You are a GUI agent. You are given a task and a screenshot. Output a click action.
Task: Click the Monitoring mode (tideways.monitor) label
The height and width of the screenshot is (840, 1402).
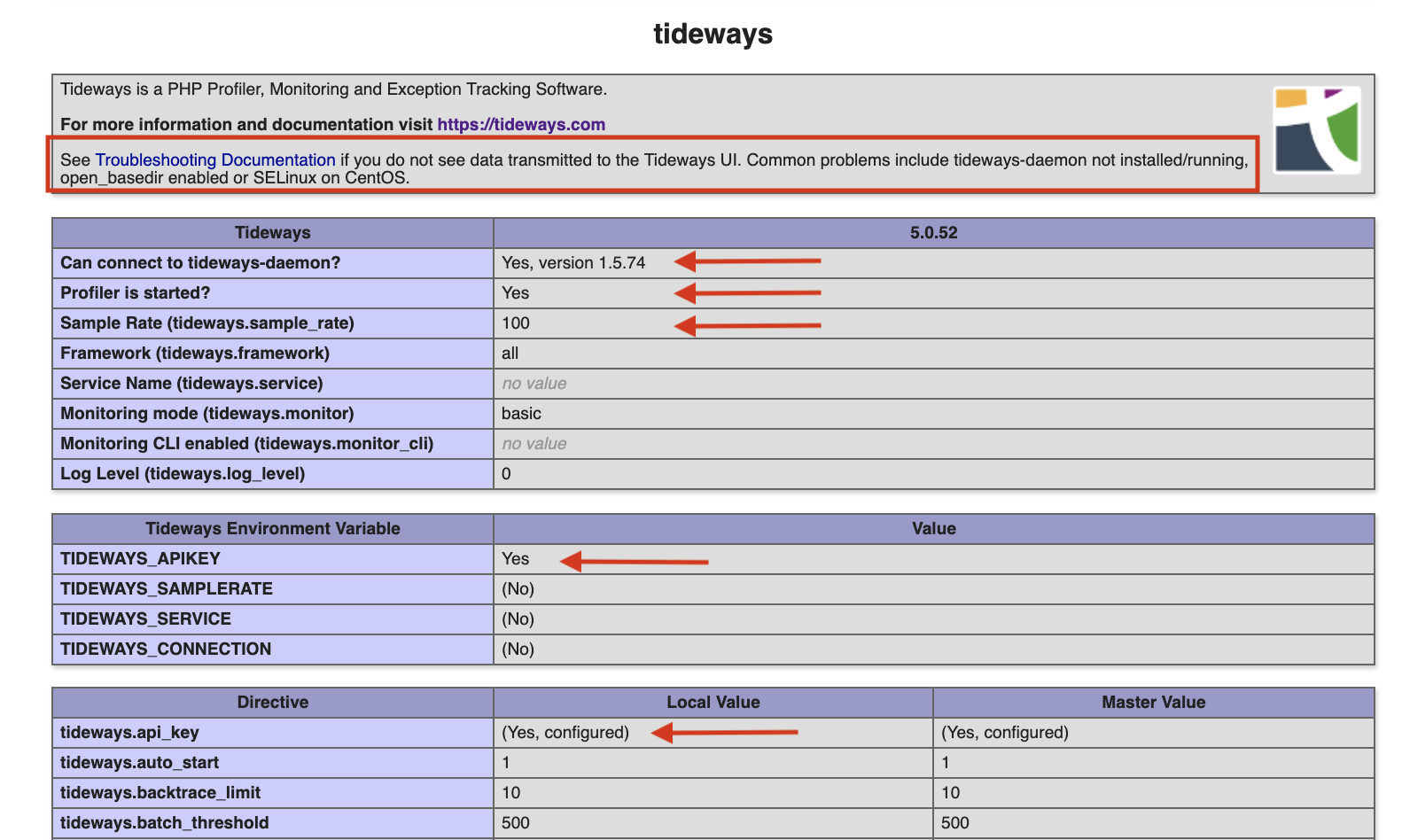pos(207,414)
